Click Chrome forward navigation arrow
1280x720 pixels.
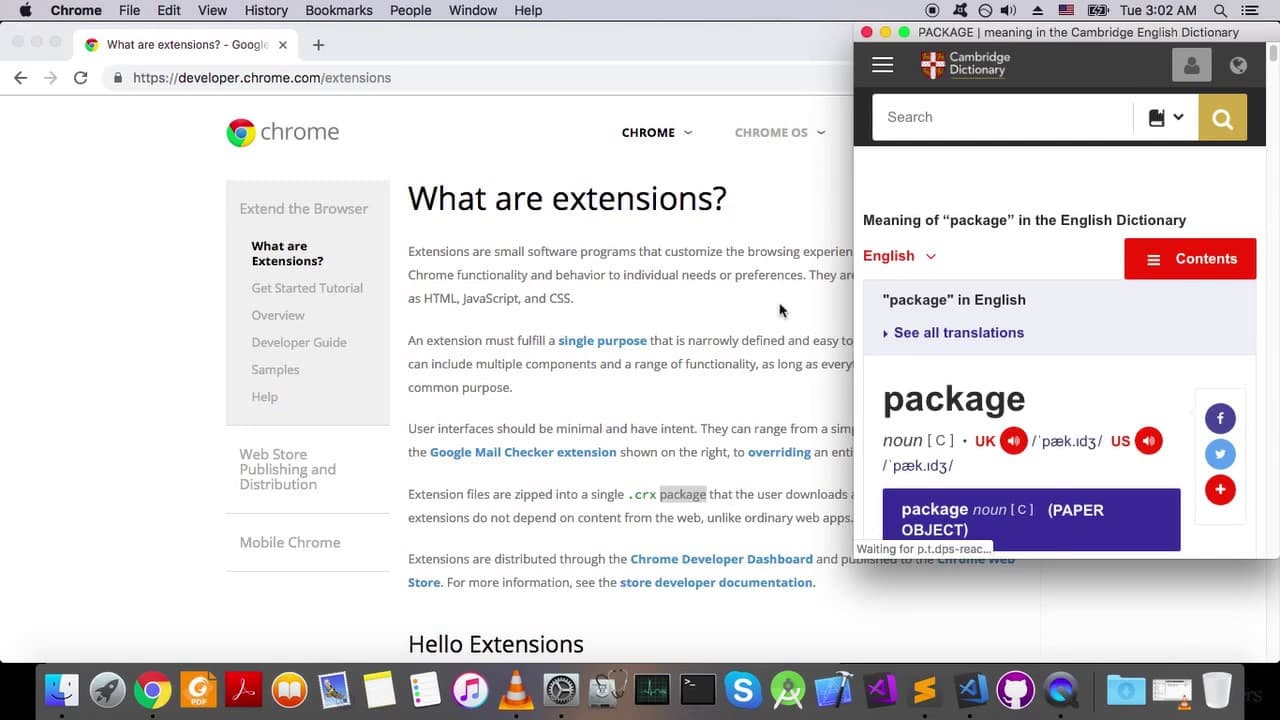click(x=50, y=78)
